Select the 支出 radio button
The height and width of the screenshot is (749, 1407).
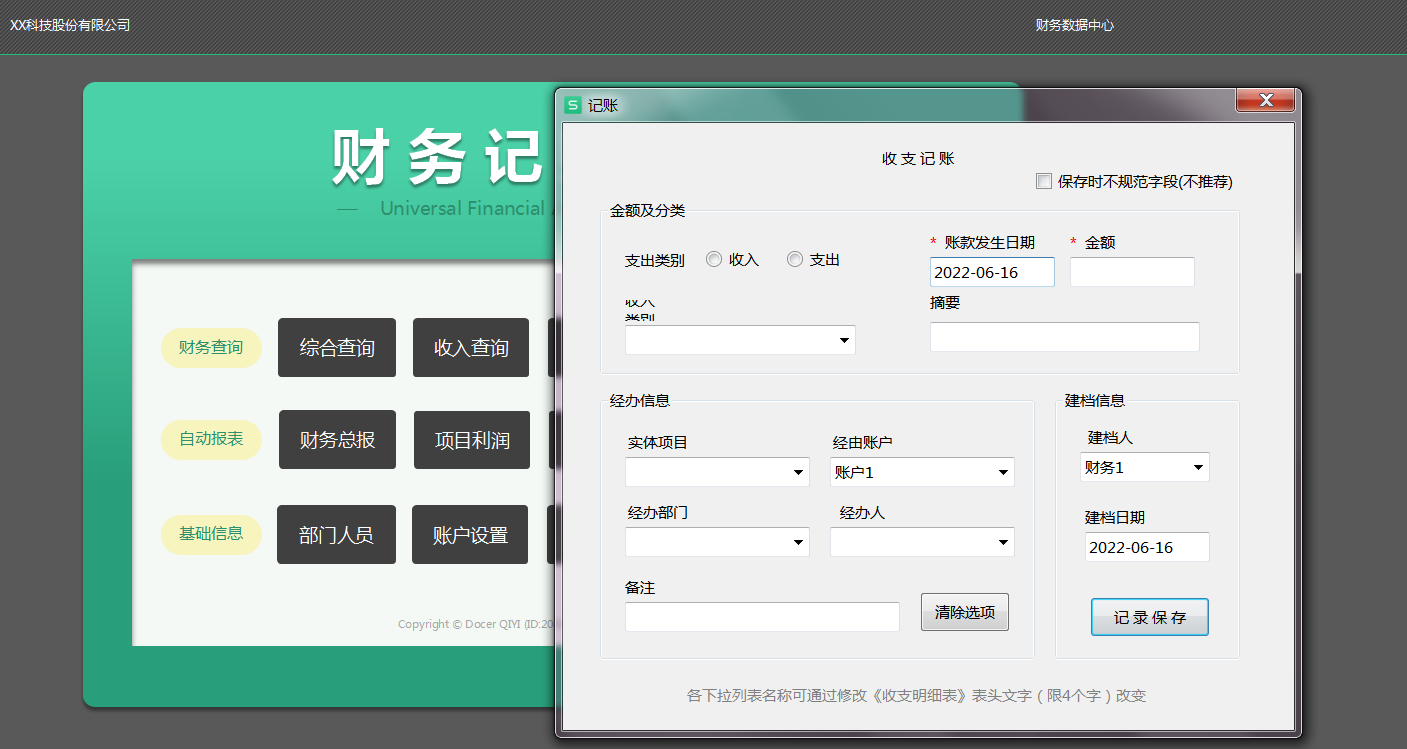pos(795,260)
